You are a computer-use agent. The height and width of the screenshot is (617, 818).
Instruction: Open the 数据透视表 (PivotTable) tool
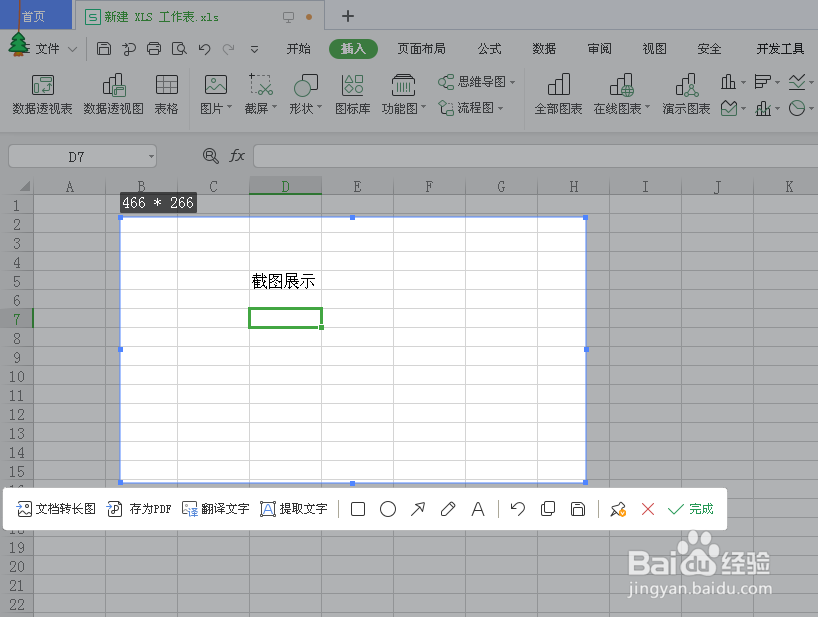[41, 95]
